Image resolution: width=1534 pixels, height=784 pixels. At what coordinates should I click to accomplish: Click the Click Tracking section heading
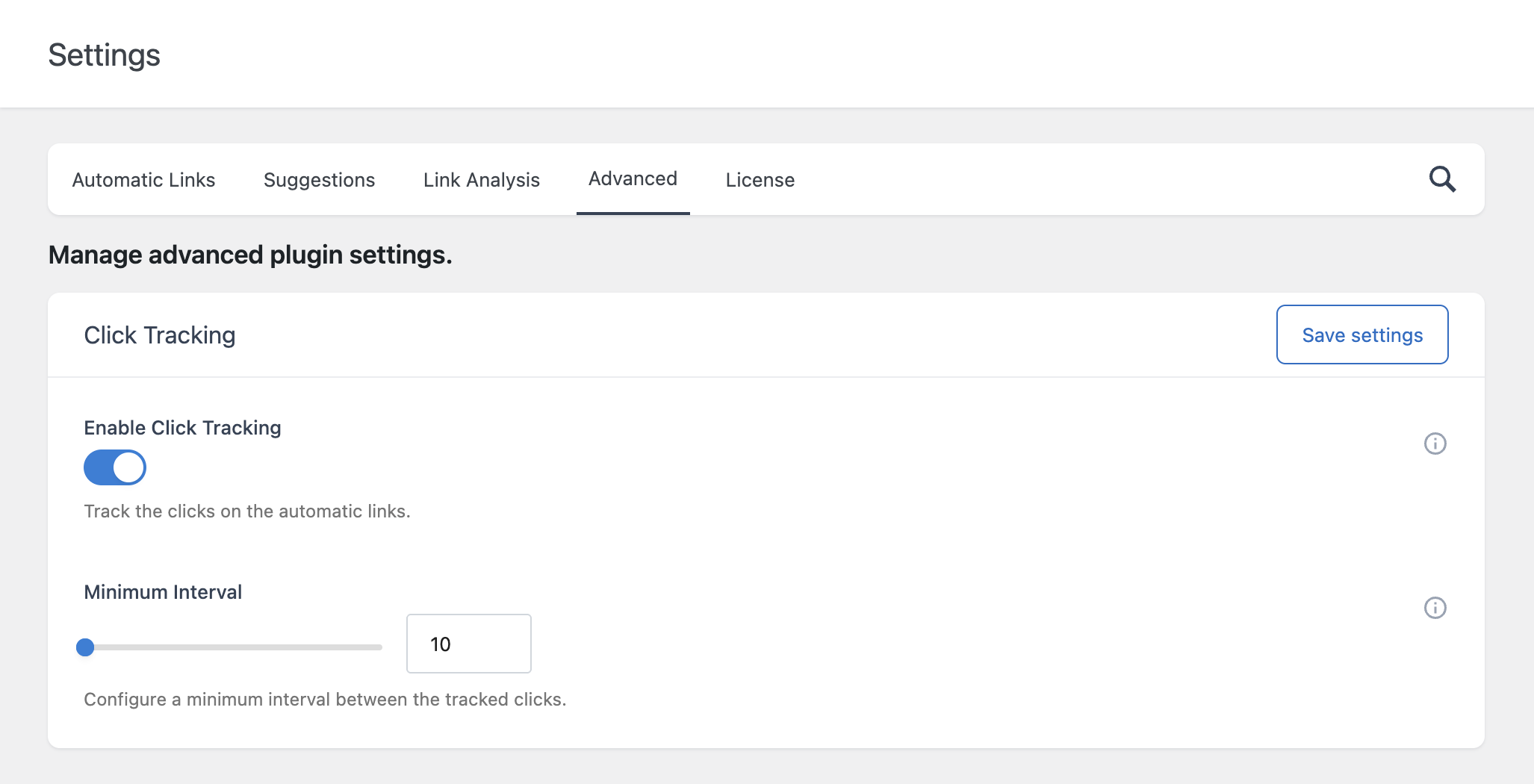tap(160, 335)
